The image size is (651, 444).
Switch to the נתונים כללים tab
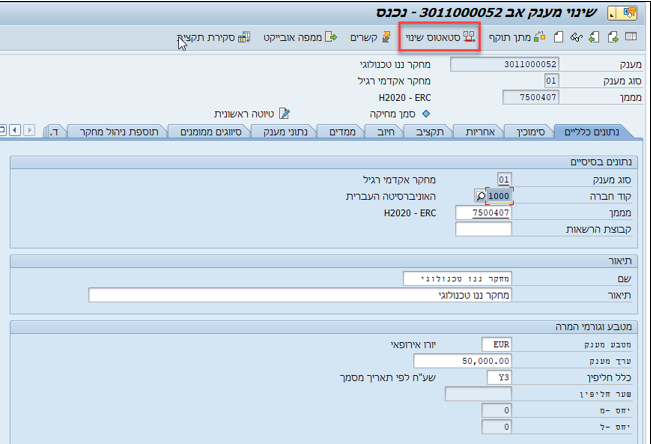[x=591, y=132]
